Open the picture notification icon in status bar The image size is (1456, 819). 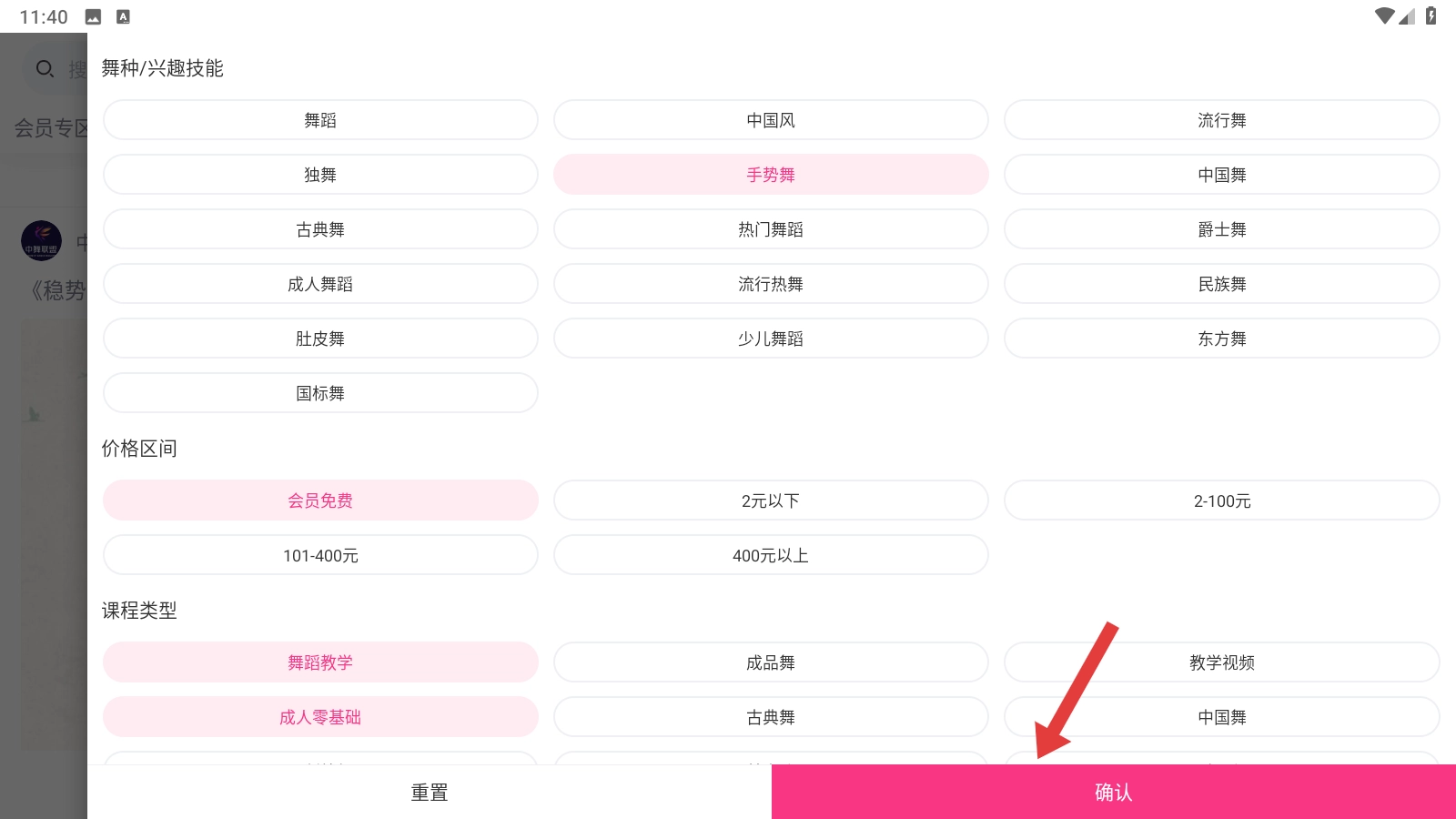[x=93, y=16]
